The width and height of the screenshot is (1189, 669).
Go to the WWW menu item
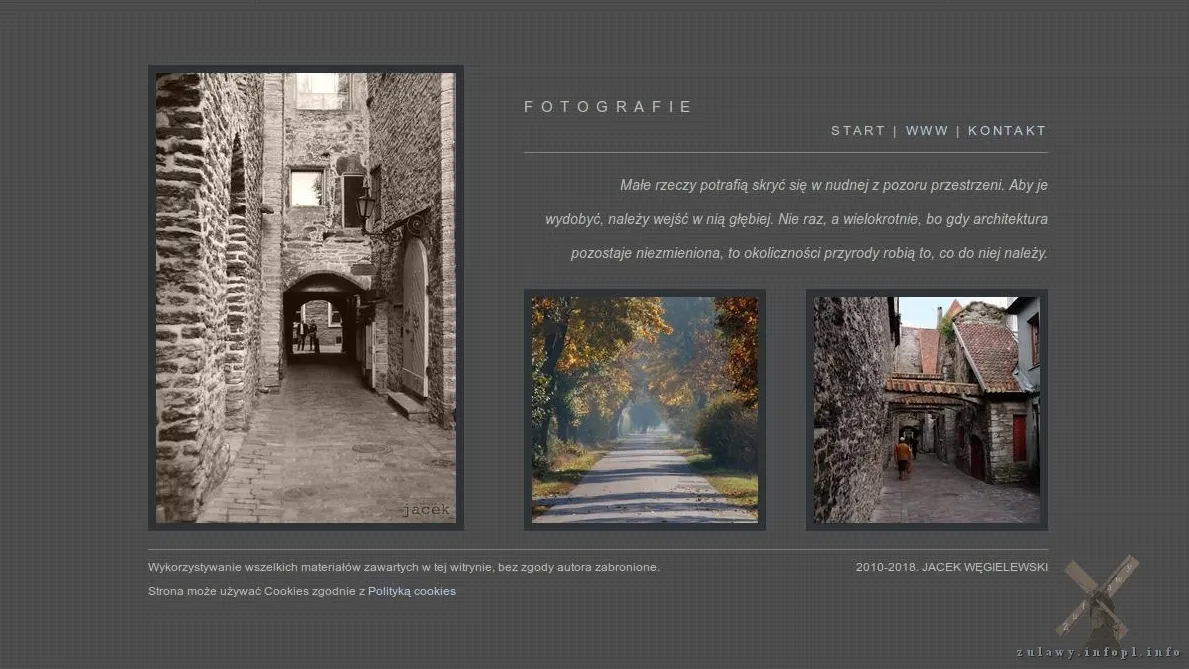(926, 131)
